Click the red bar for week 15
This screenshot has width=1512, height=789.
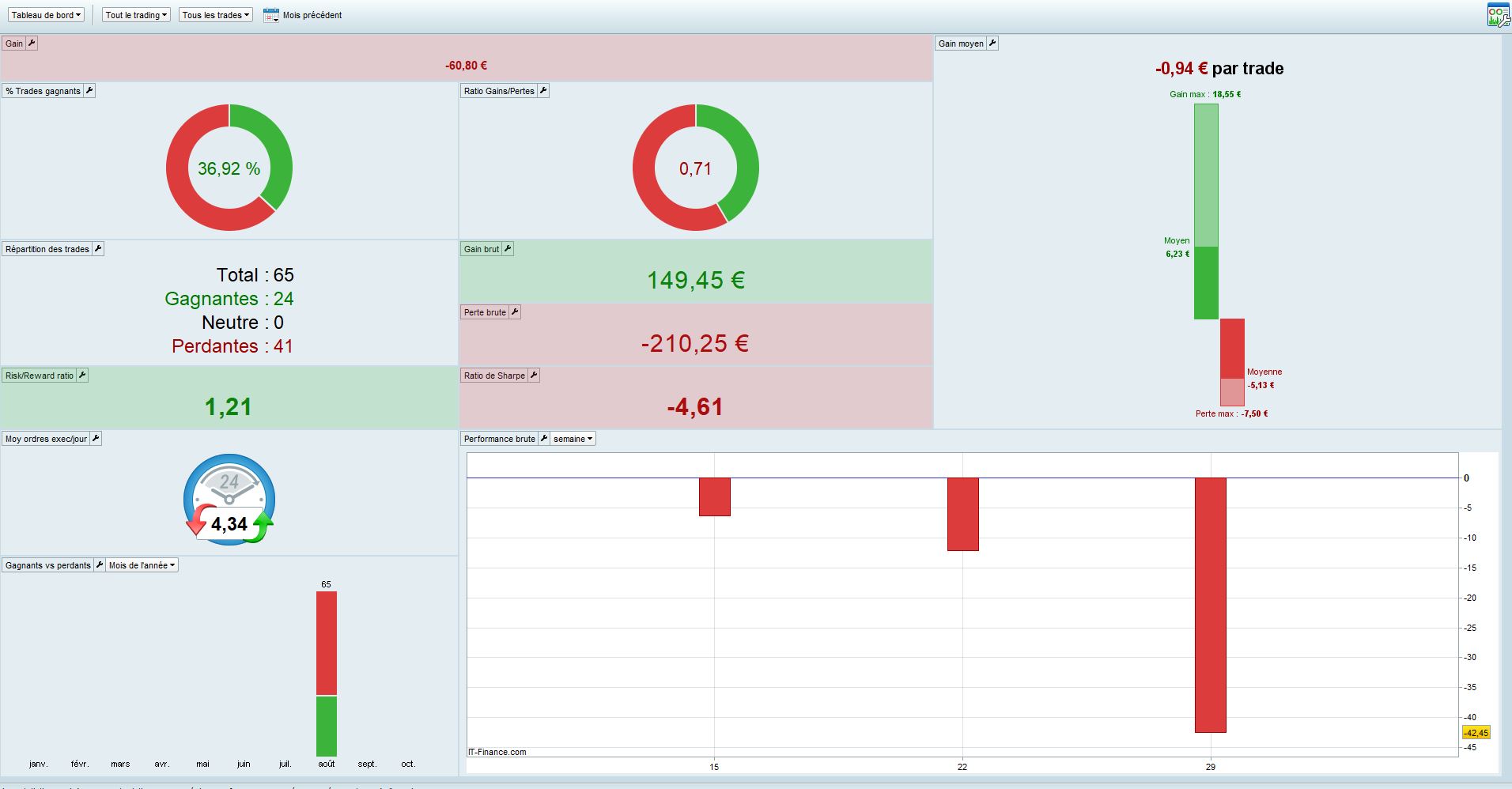click(x=715, y=497)
